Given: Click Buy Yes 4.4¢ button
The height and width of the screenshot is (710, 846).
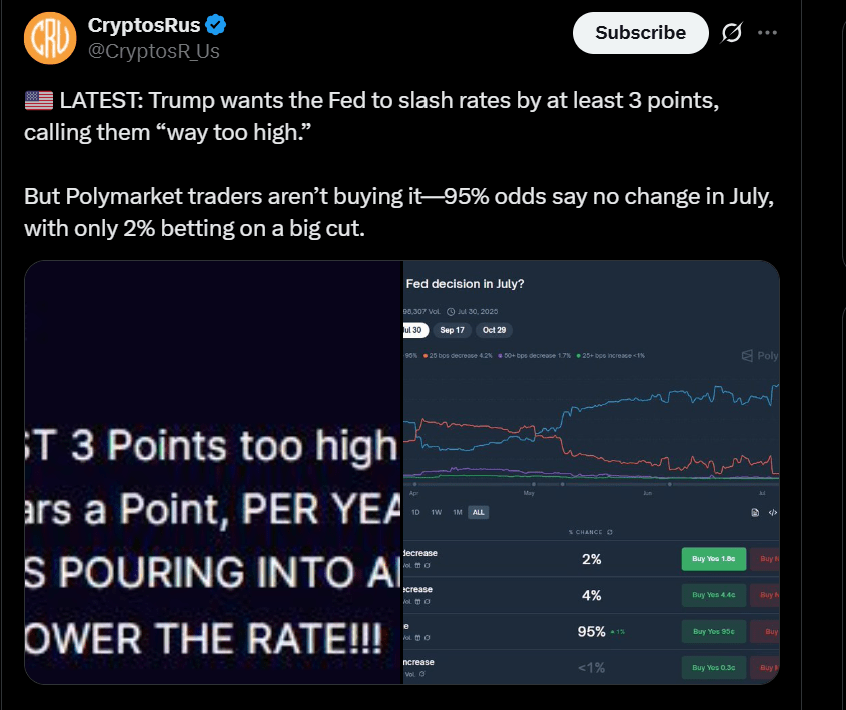Looking at the screenshot, I should (714, 596).
